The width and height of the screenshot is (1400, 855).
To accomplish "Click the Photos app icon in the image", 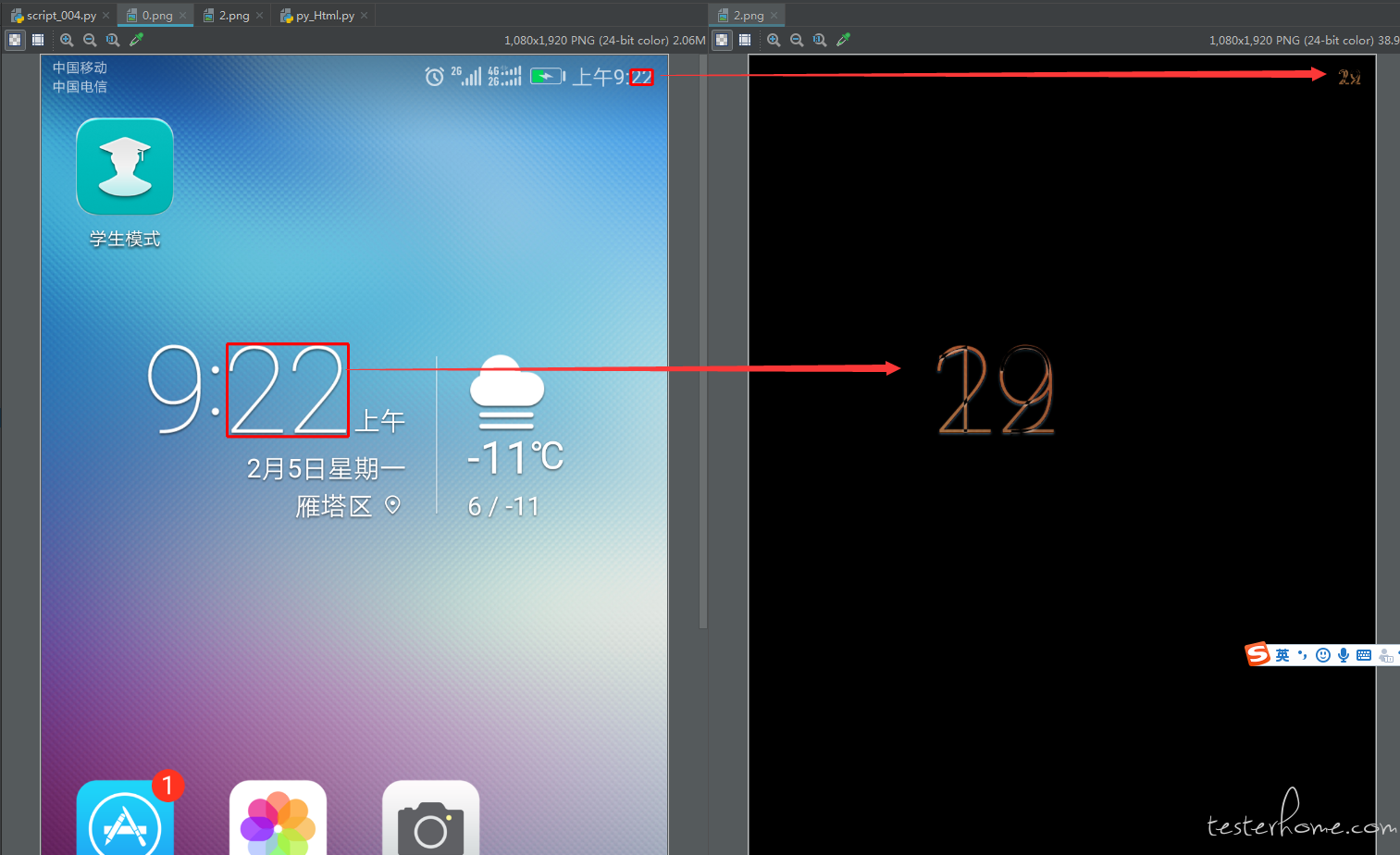I will (x=278, y=817).
